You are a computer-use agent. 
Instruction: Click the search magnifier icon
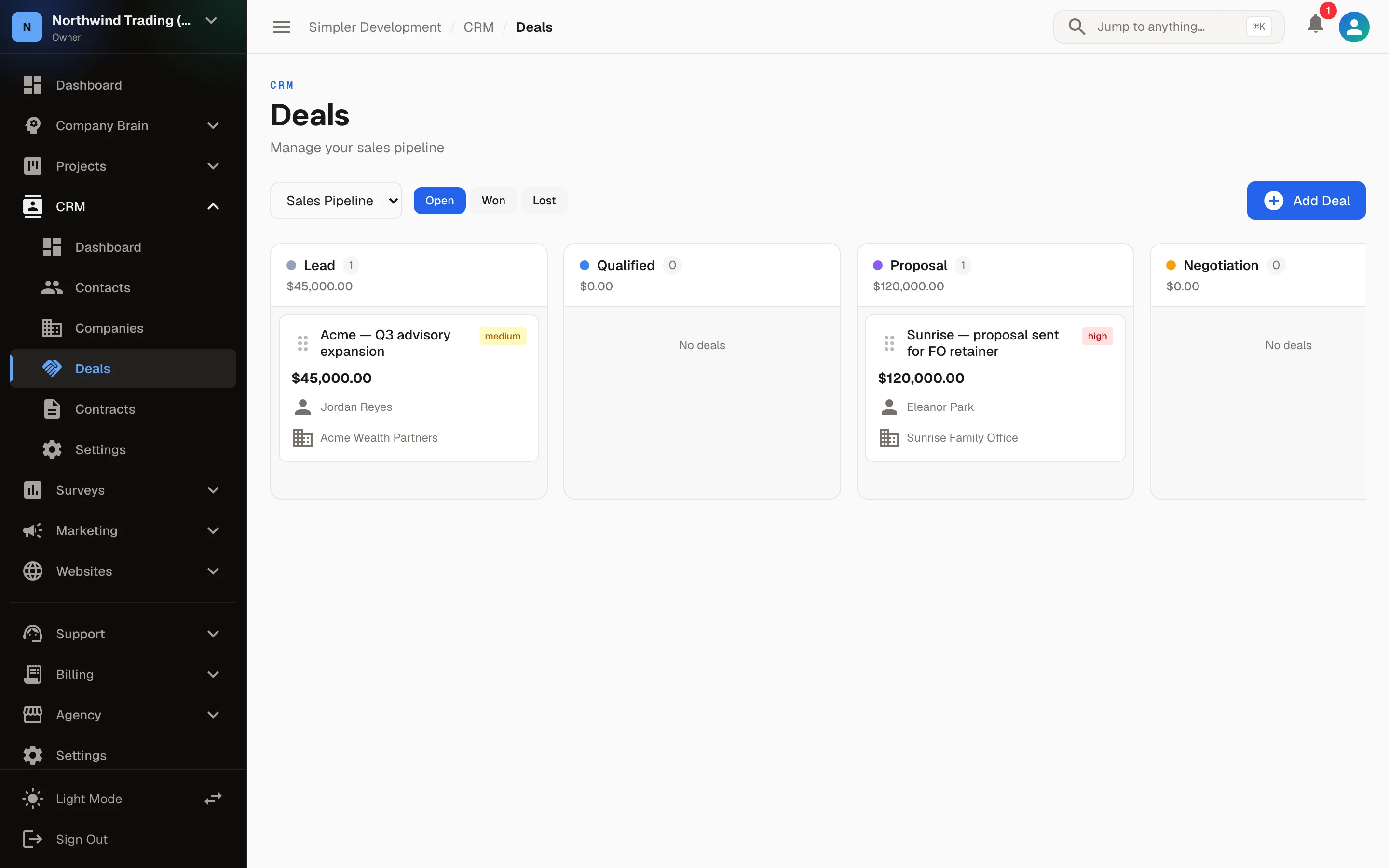coord(1076,27)
